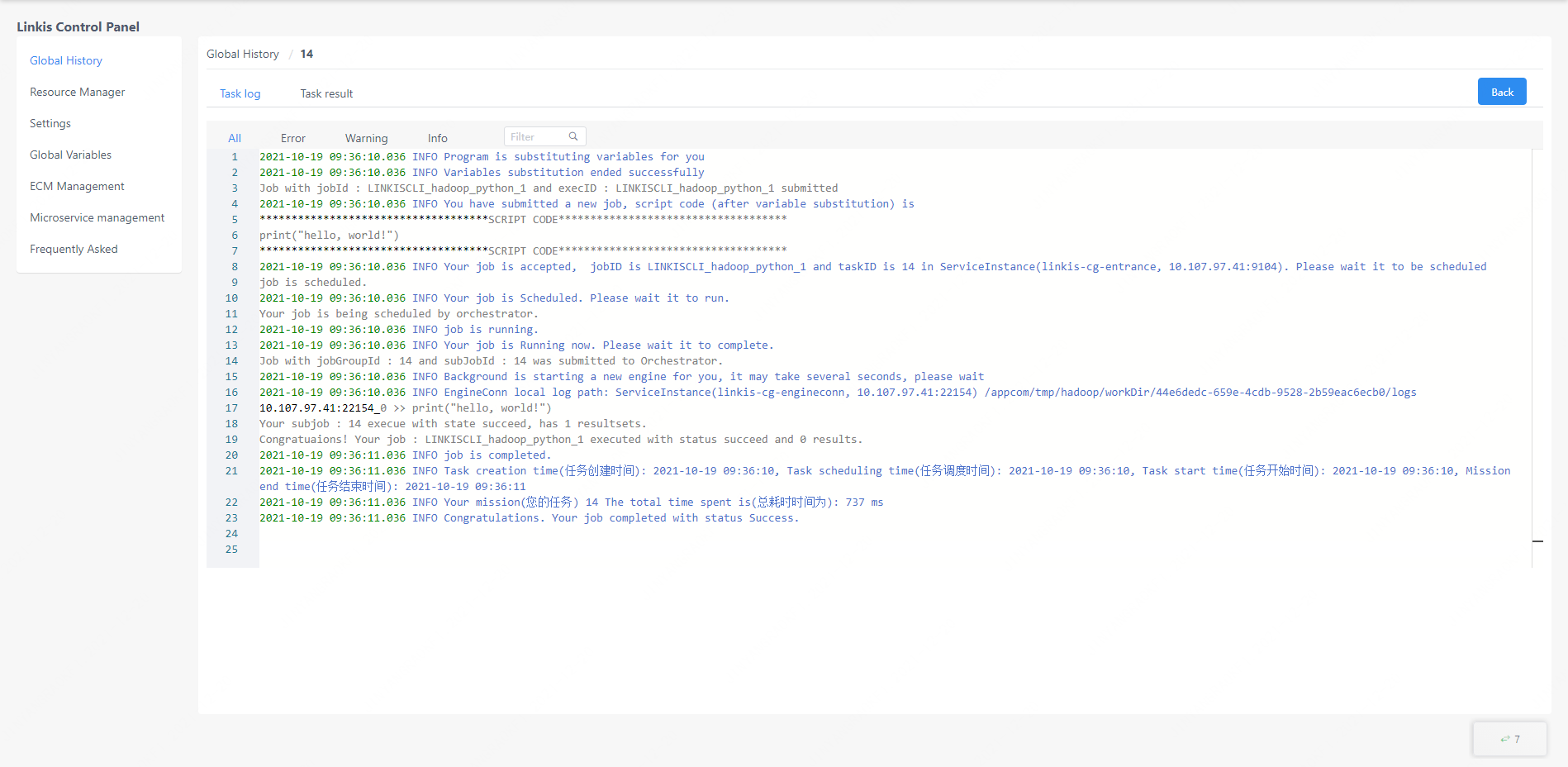
Task: Open the Global Variables page
Action: pyautogui.click(x=70, y=155)
